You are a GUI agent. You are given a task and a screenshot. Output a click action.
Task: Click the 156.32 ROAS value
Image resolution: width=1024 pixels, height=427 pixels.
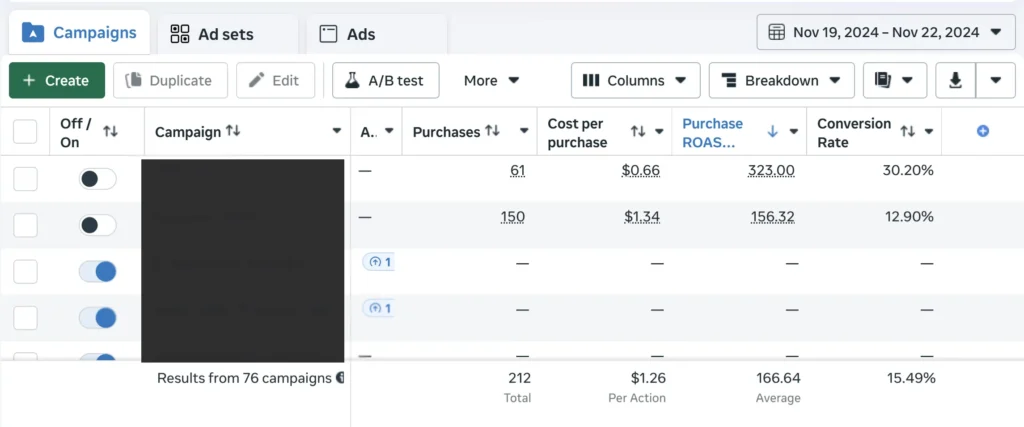773,216
